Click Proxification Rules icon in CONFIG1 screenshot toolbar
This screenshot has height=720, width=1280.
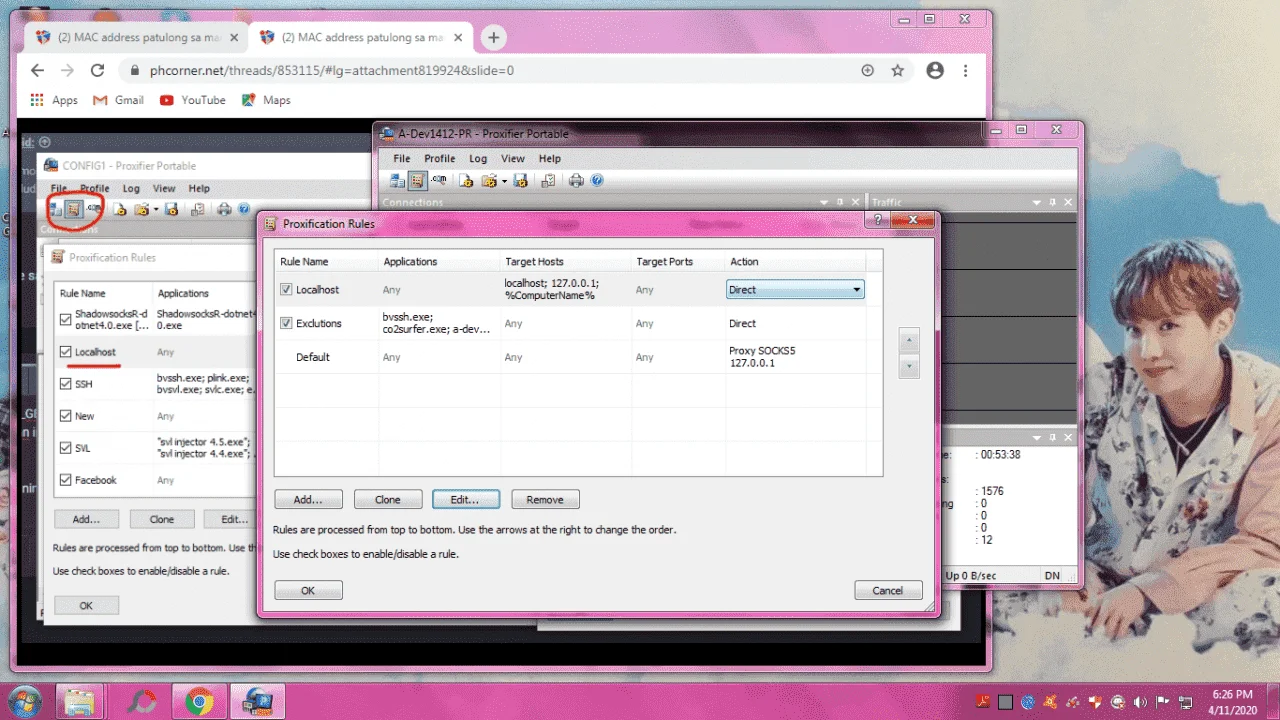click(74, 209)
